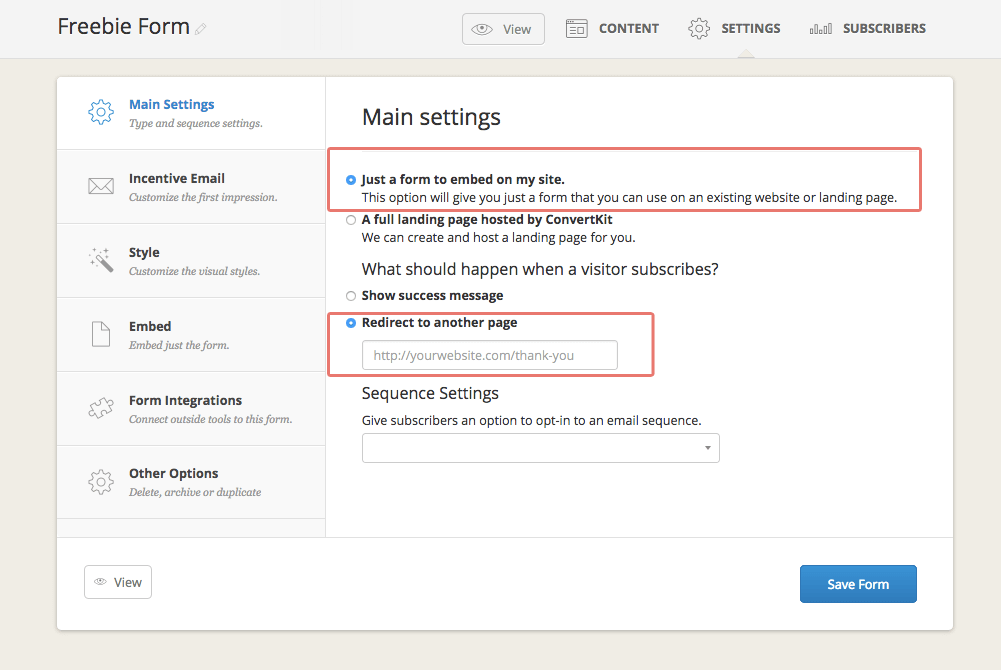Select the Show success message option
1001x670 pixels.
[x=351, y=295]
